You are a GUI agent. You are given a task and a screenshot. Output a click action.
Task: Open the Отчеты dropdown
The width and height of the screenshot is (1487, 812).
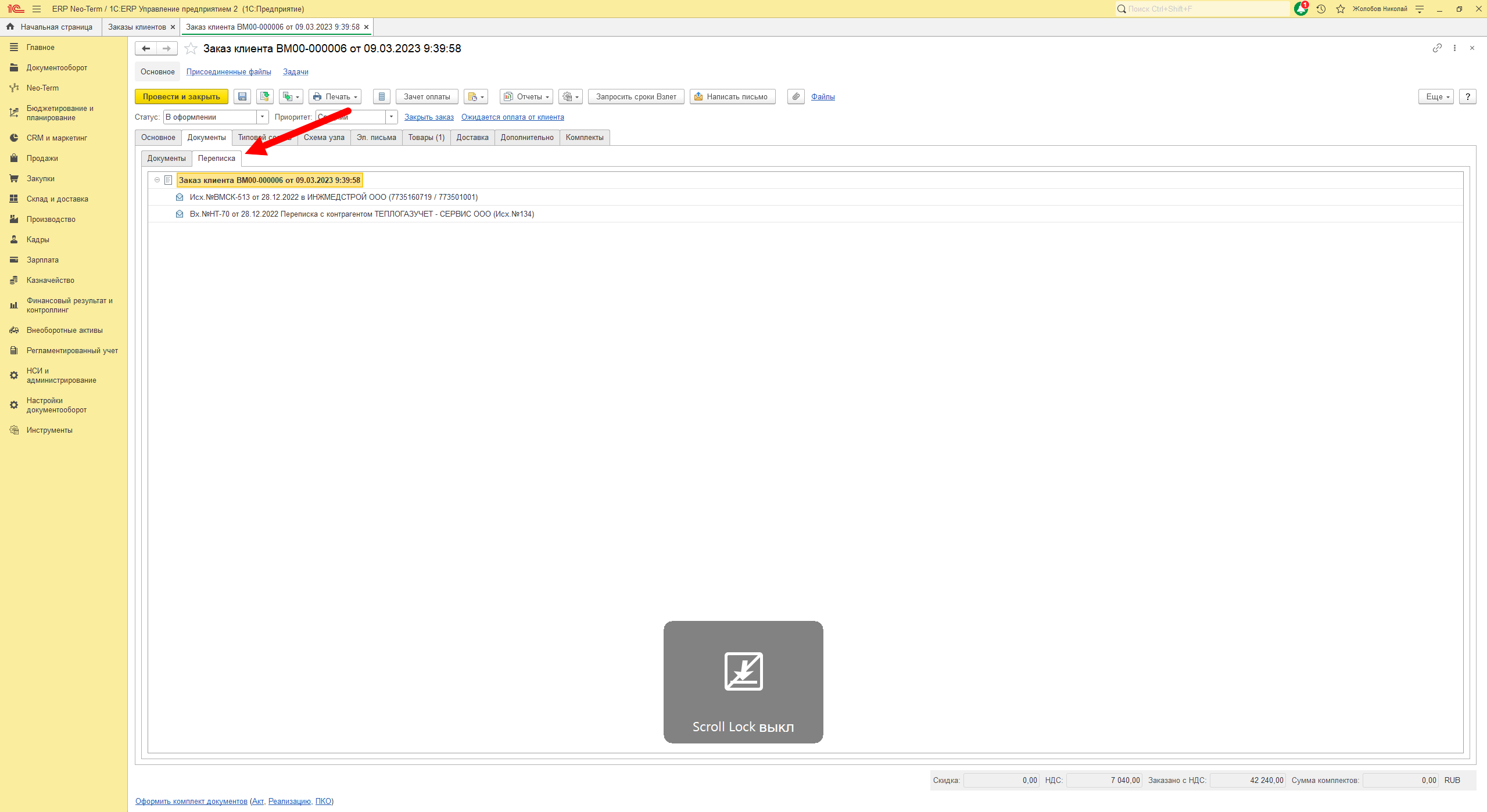point(526,96)
